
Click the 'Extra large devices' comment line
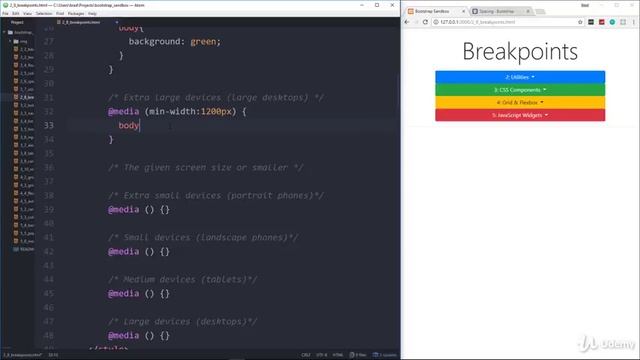(216, 98)
